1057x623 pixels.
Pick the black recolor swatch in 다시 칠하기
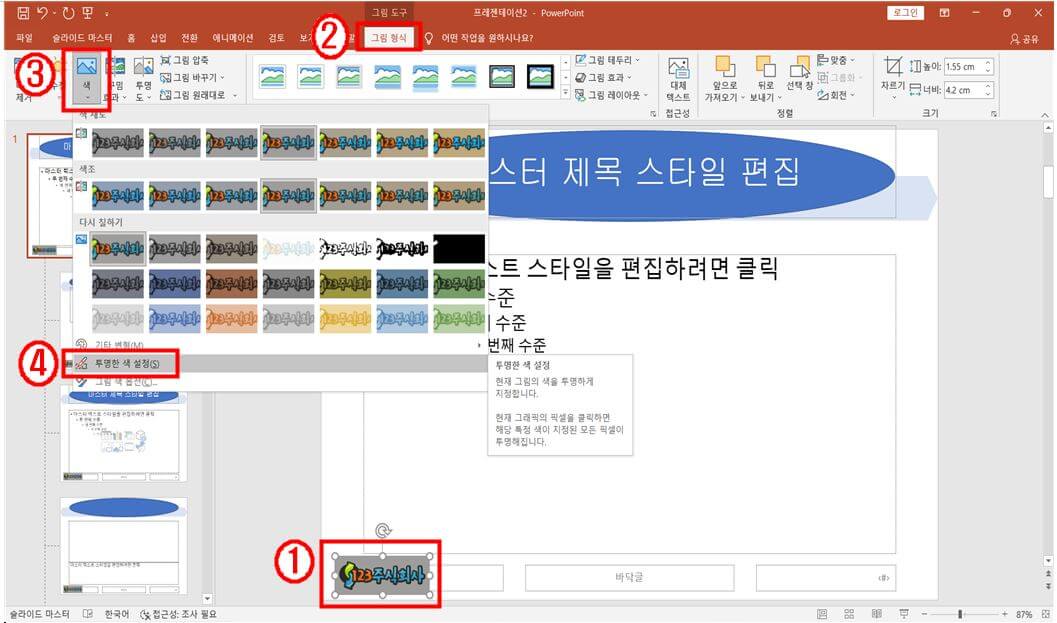point(460,249)
